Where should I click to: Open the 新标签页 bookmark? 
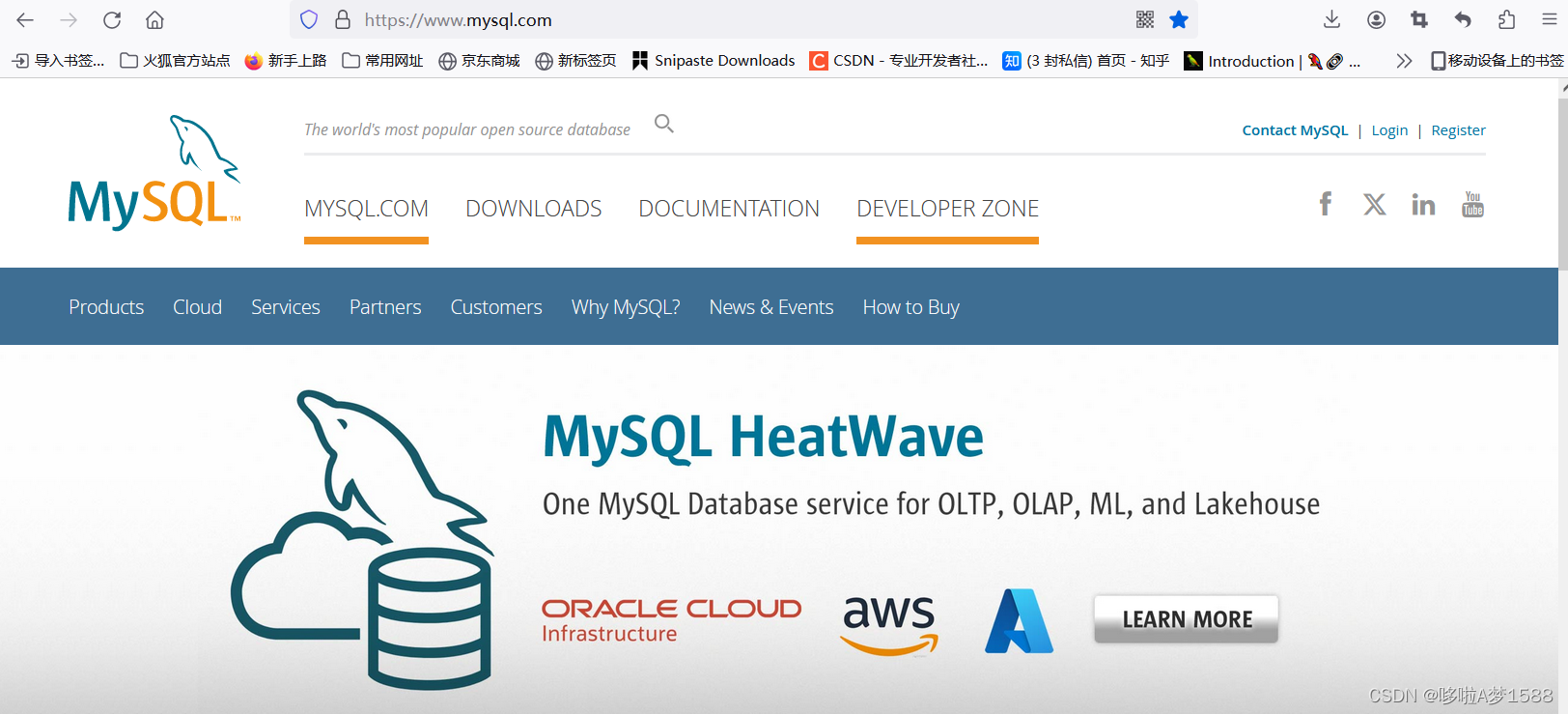(x=576, y=61)
